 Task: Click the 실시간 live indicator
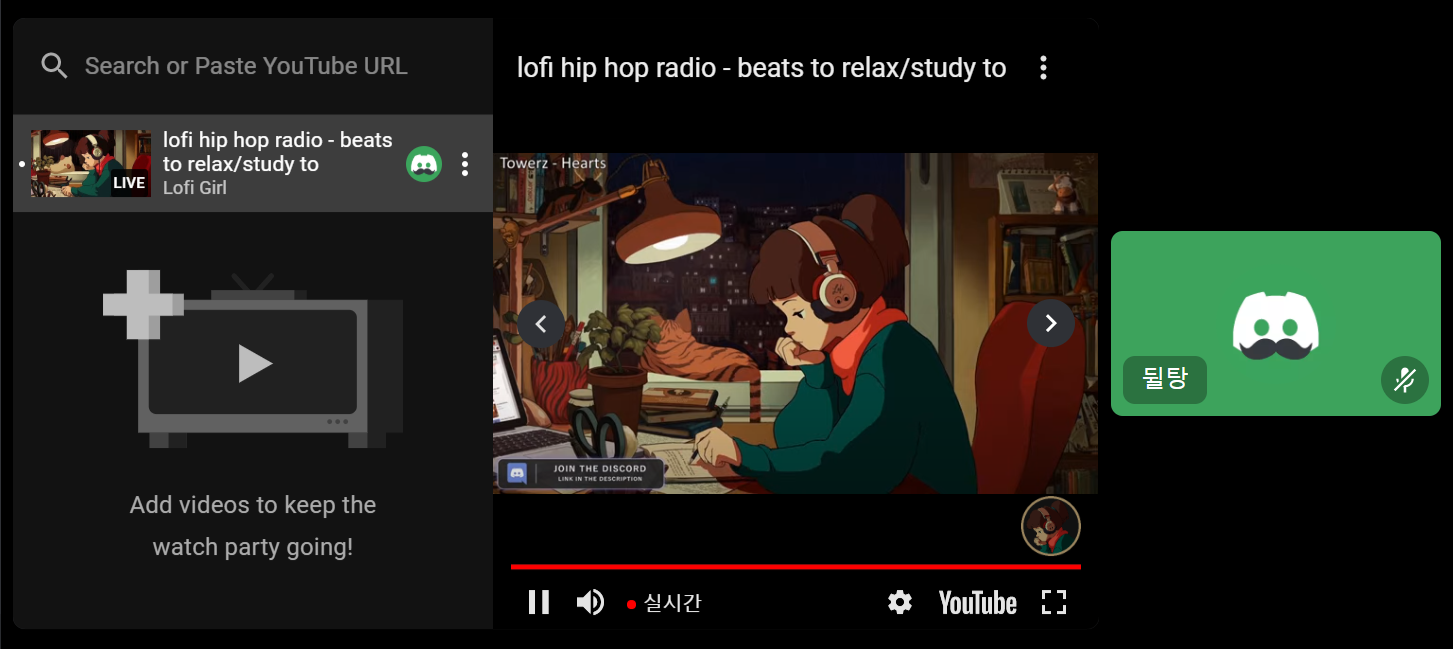[664, 603]
